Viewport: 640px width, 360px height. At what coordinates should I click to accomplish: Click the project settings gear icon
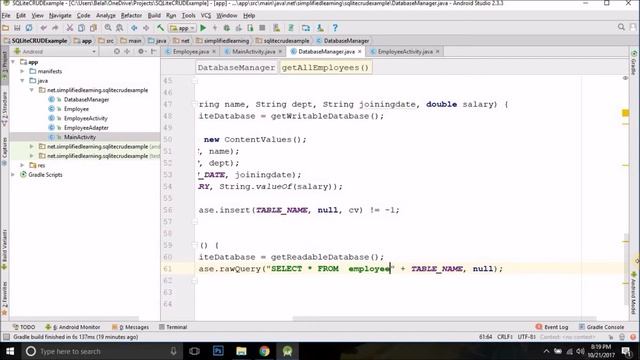pos(141,51)
